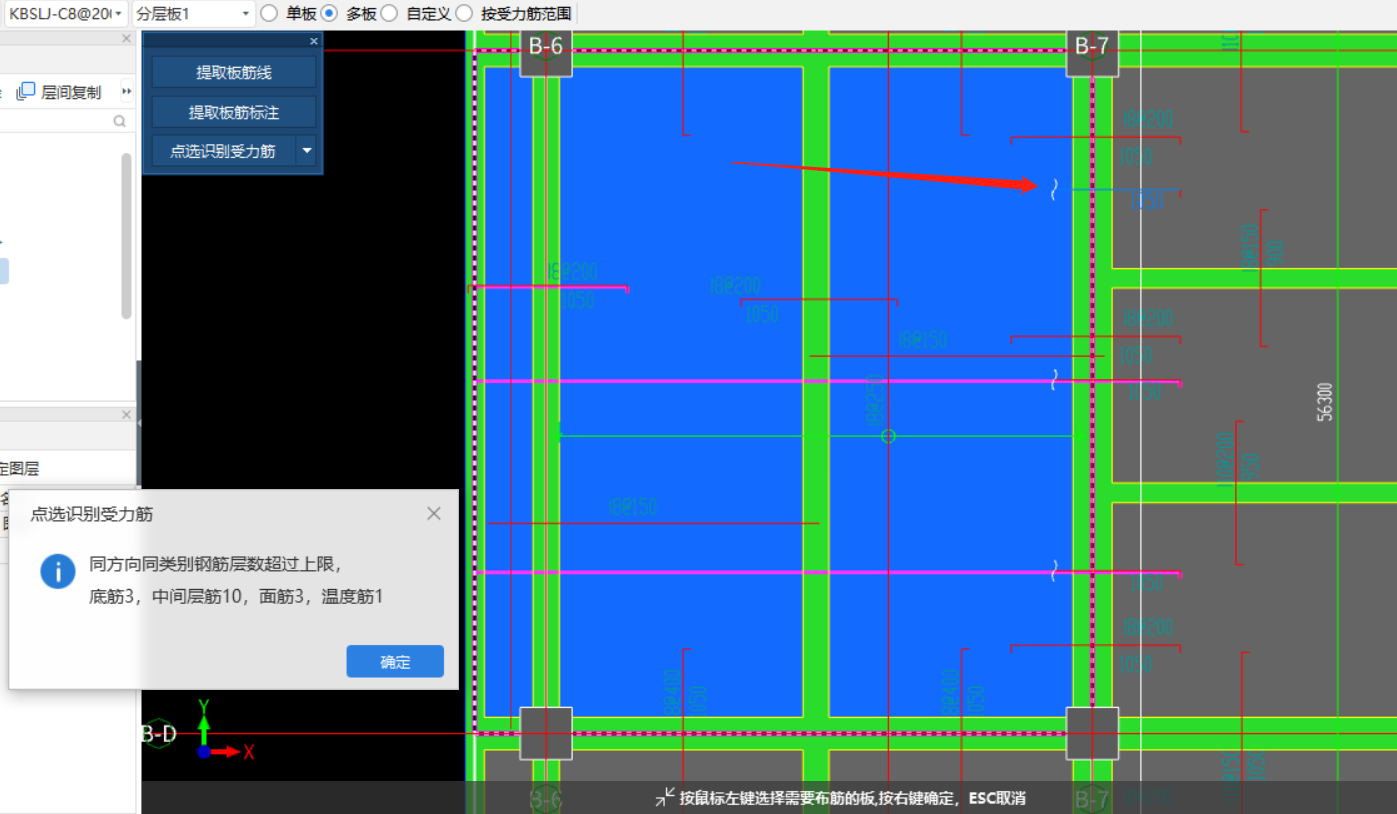Open the KBSLJ-C8 rebar type dropdown

coord(66,14)
